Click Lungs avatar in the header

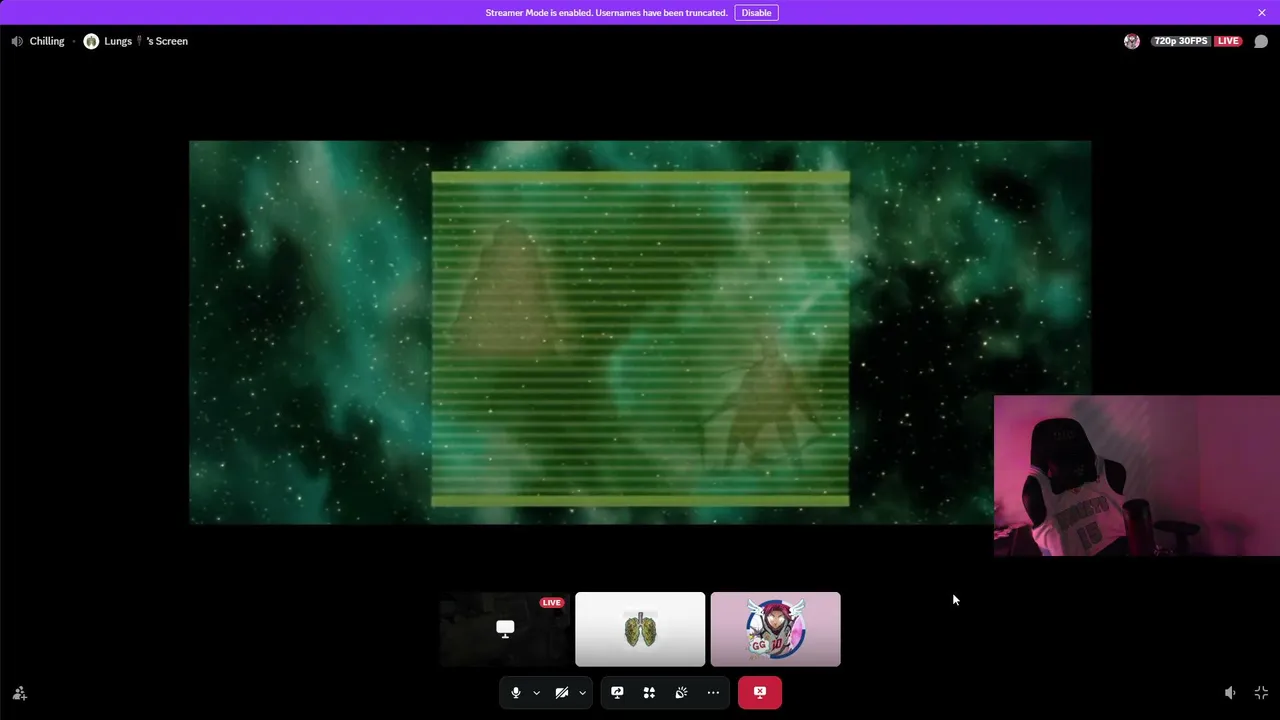click(x=91, y=42)
